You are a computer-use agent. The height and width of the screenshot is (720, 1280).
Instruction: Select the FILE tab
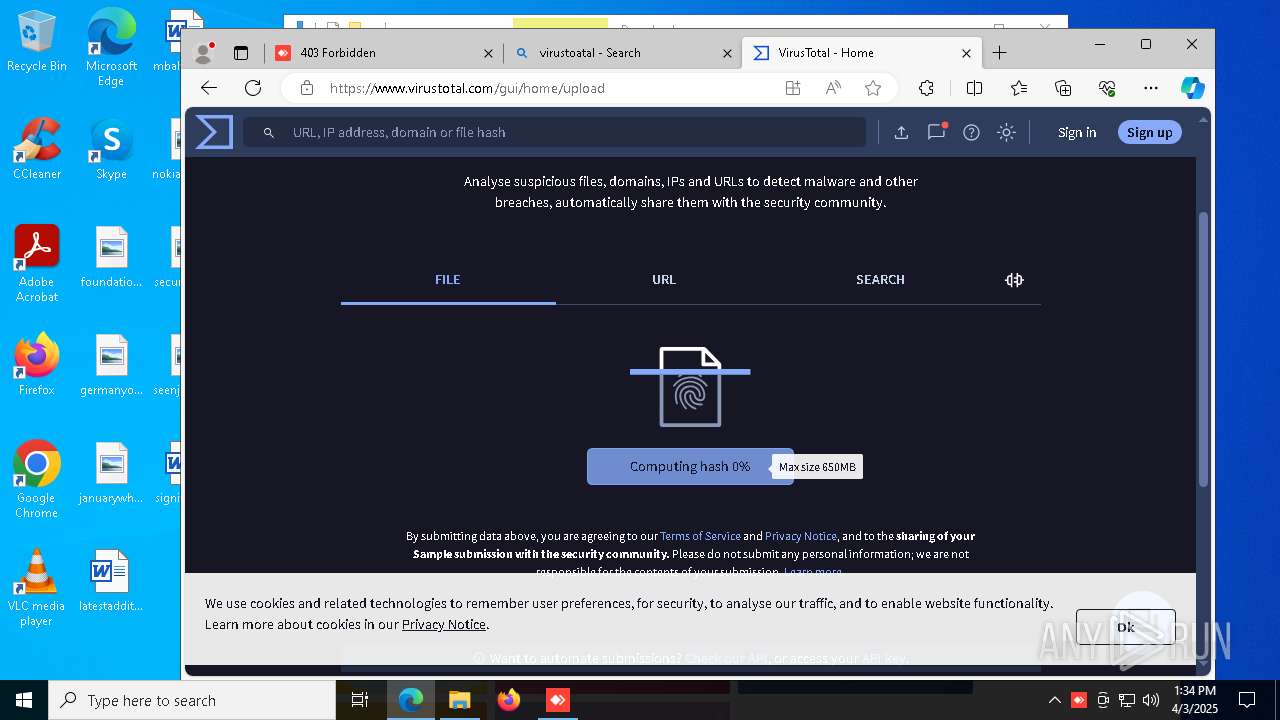pyautogui.click(x=448, y=280)
